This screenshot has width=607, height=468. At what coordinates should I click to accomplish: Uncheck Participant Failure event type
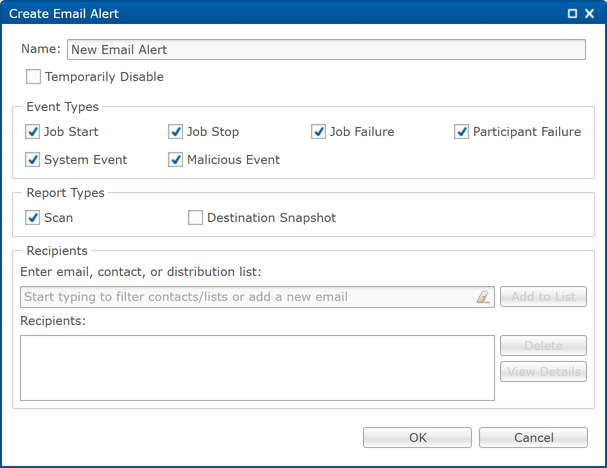(461, 132)
